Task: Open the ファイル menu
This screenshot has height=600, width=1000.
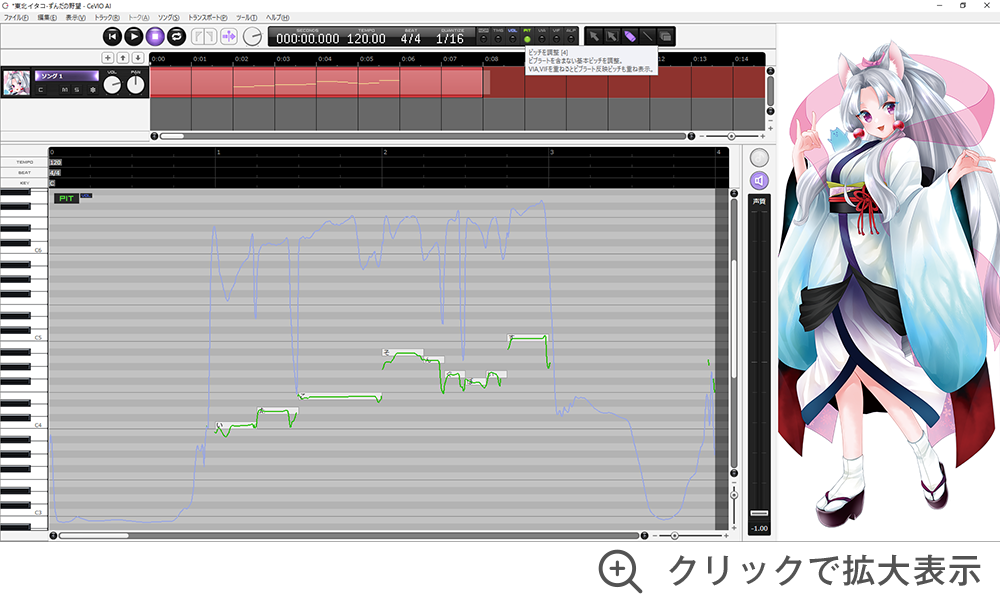Action: point(16,18)
